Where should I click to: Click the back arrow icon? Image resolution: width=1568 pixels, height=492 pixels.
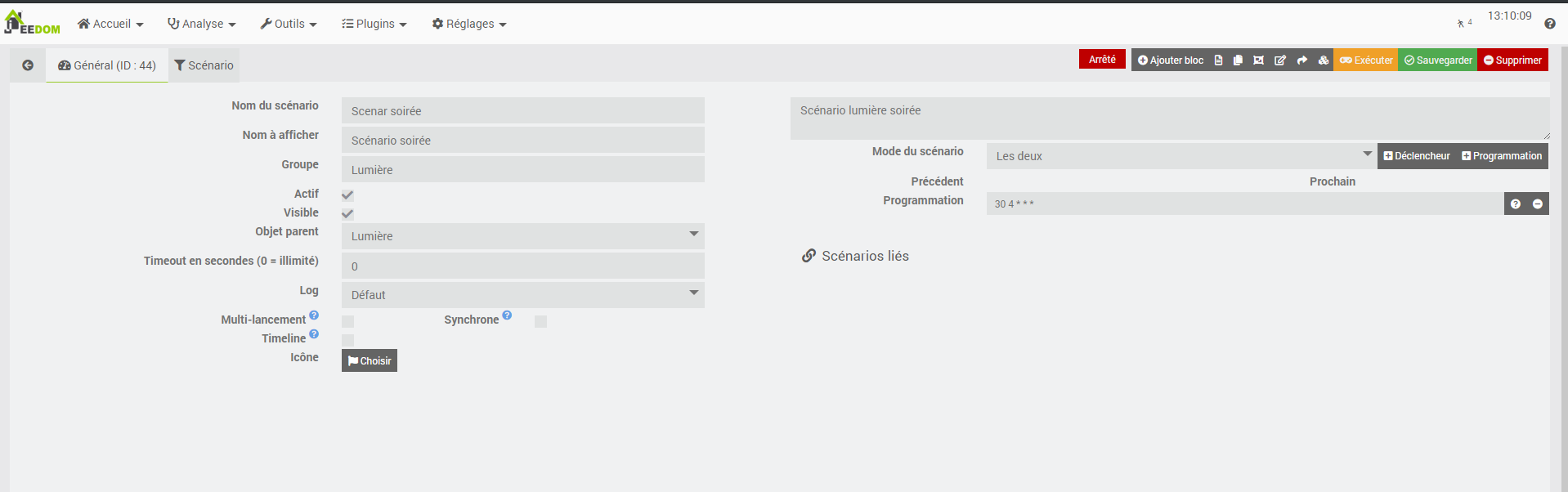28,65
